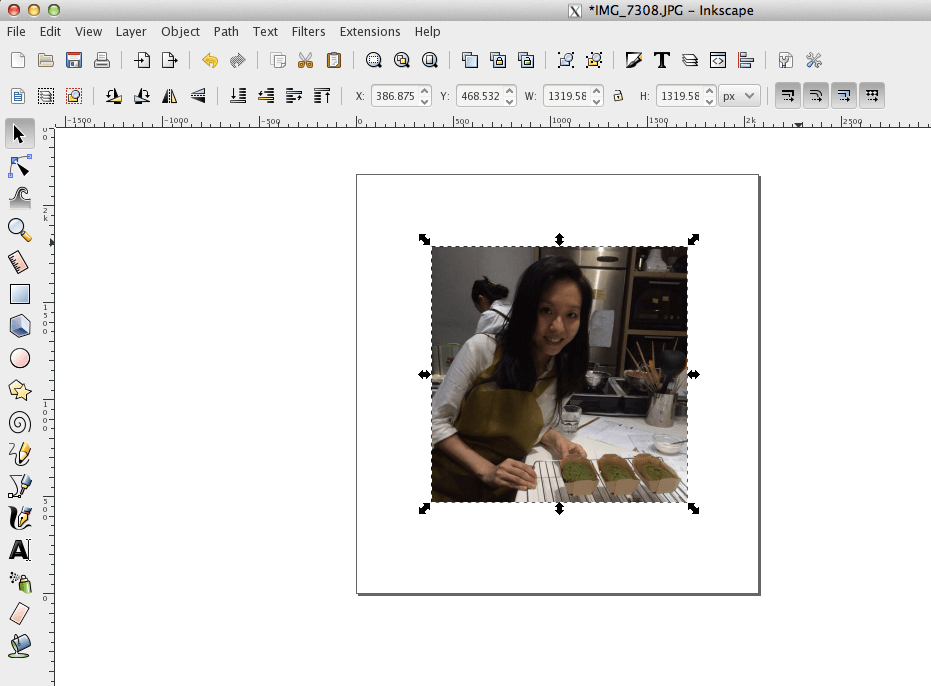Open the File menu
This screenshot has width=931, height=686.
[16, 31]
